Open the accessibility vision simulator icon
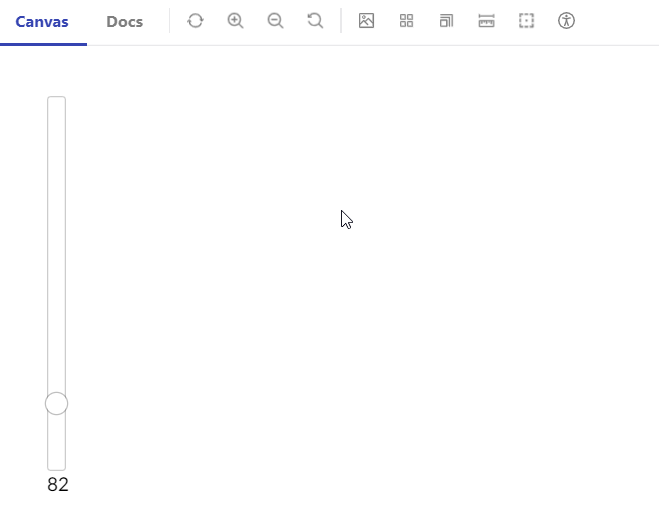Screen dimensions: 659x519 point(566,21)
